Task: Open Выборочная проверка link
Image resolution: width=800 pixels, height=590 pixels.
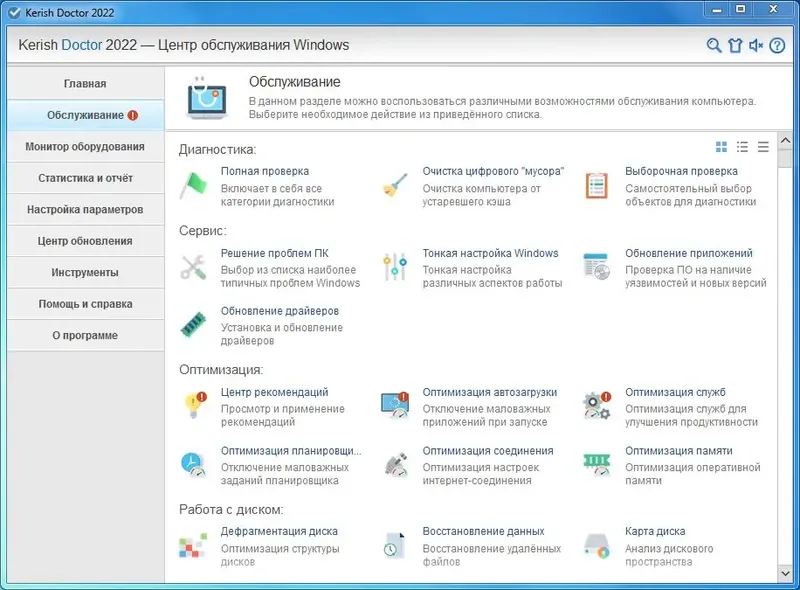Action: [x=681, y=171]
